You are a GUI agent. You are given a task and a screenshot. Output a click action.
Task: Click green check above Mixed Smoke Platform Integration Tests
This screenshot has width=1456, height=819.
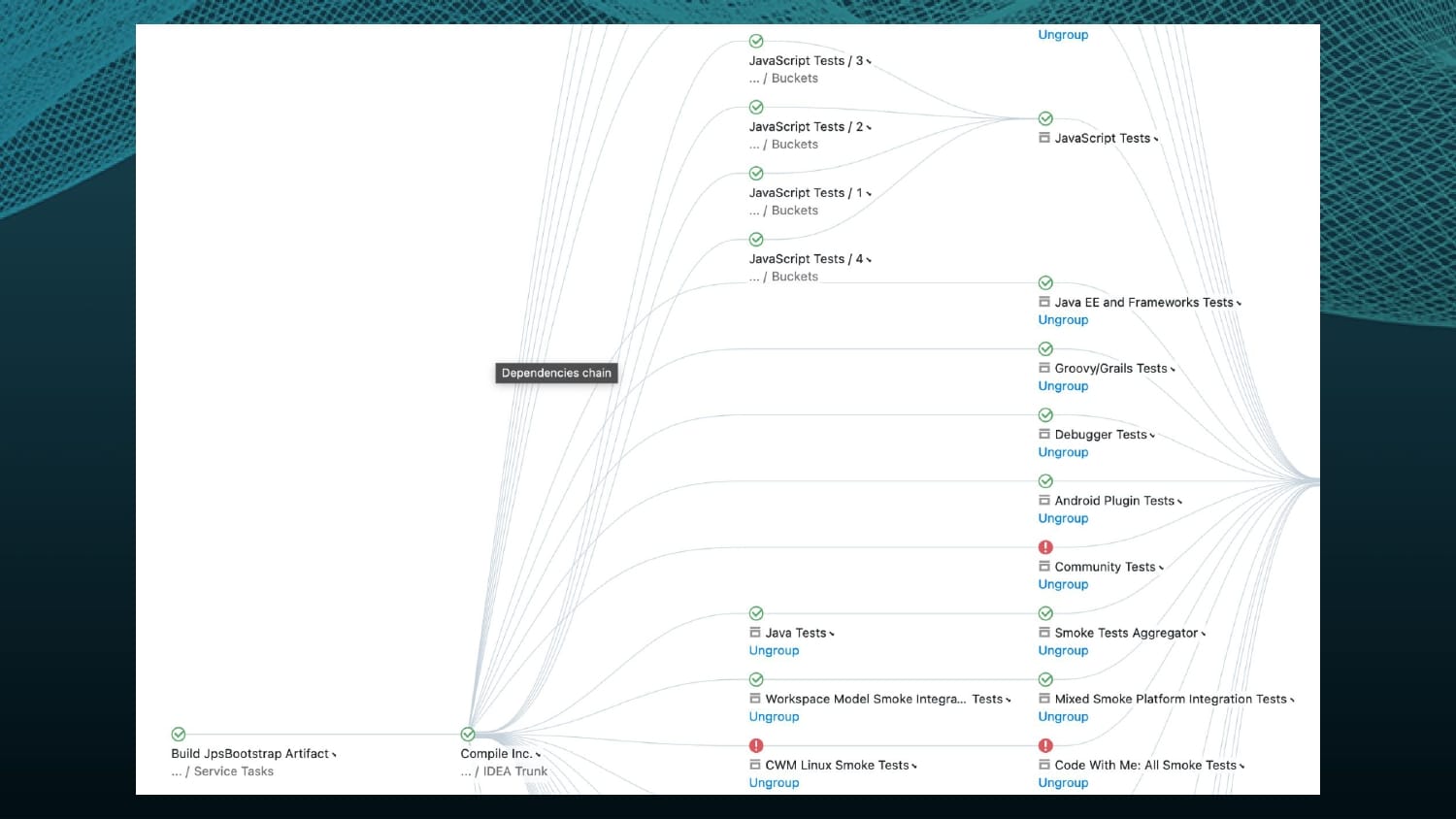click(x=1045, y=679)
